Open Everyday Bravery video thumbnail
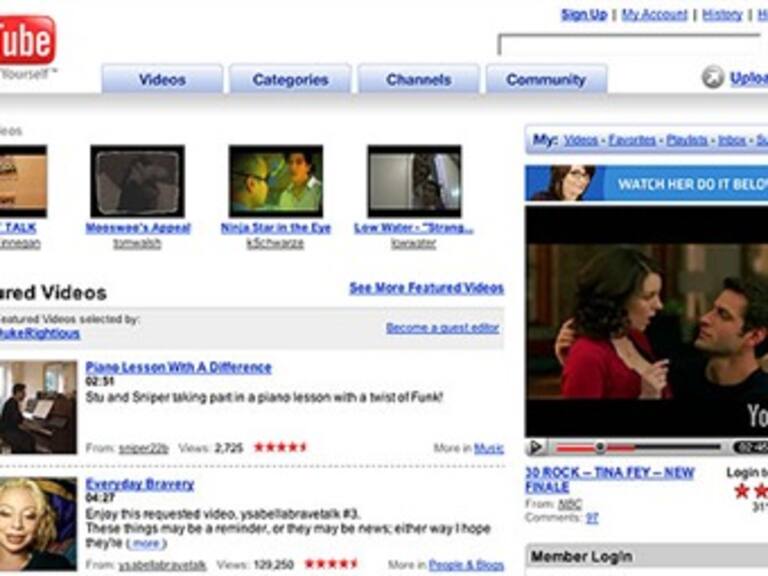 tap(38, 524)
